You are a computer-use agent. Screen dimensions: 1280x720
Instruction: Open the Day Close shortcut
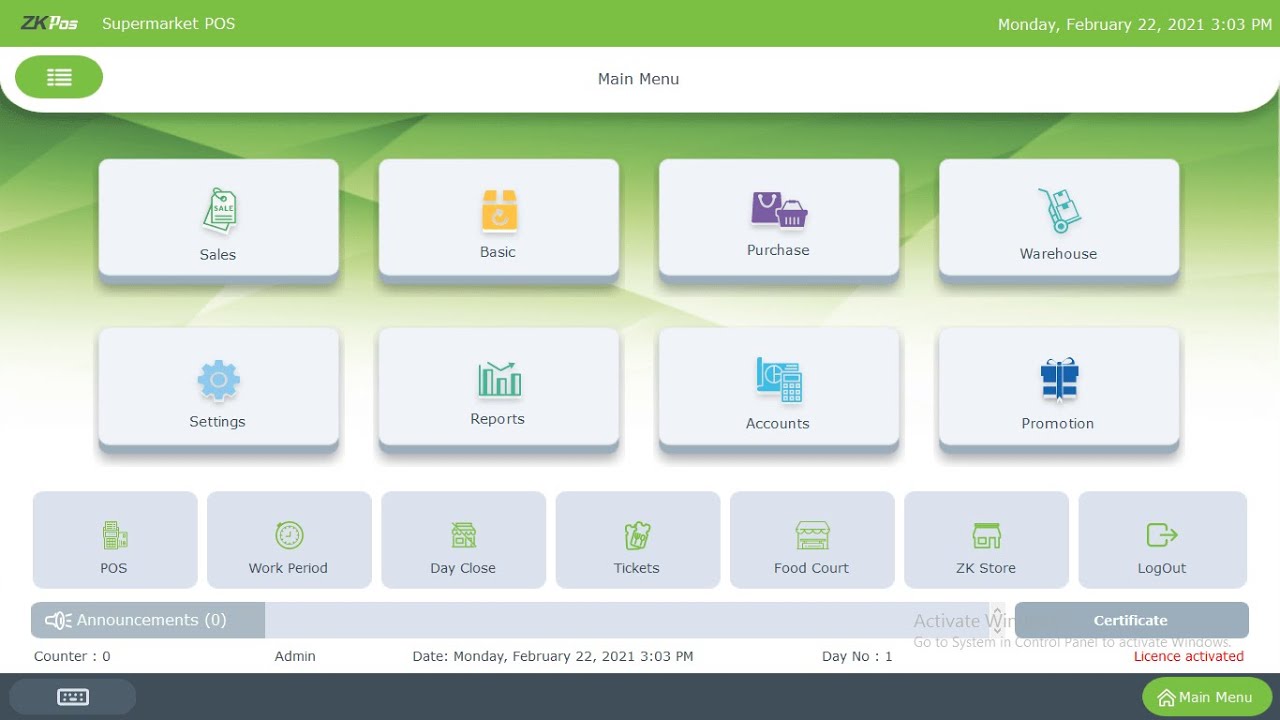463,540
